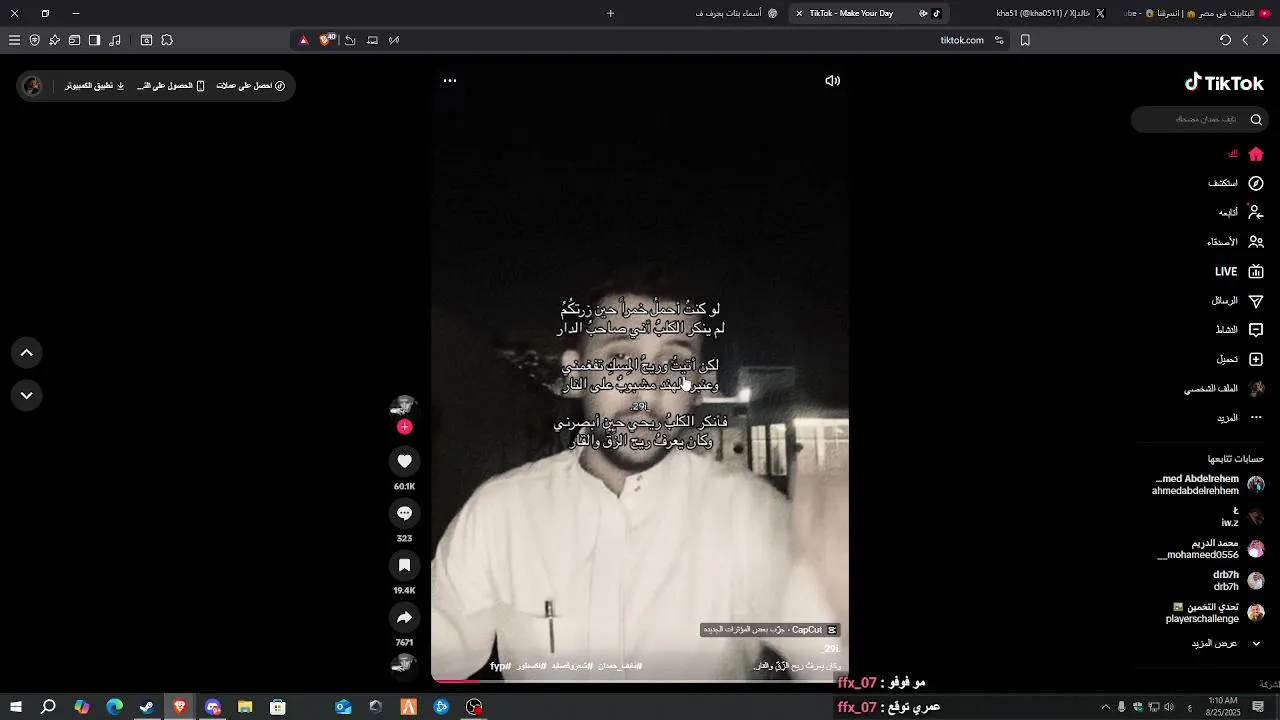Open the Windows Start menu

pos(16,707)
